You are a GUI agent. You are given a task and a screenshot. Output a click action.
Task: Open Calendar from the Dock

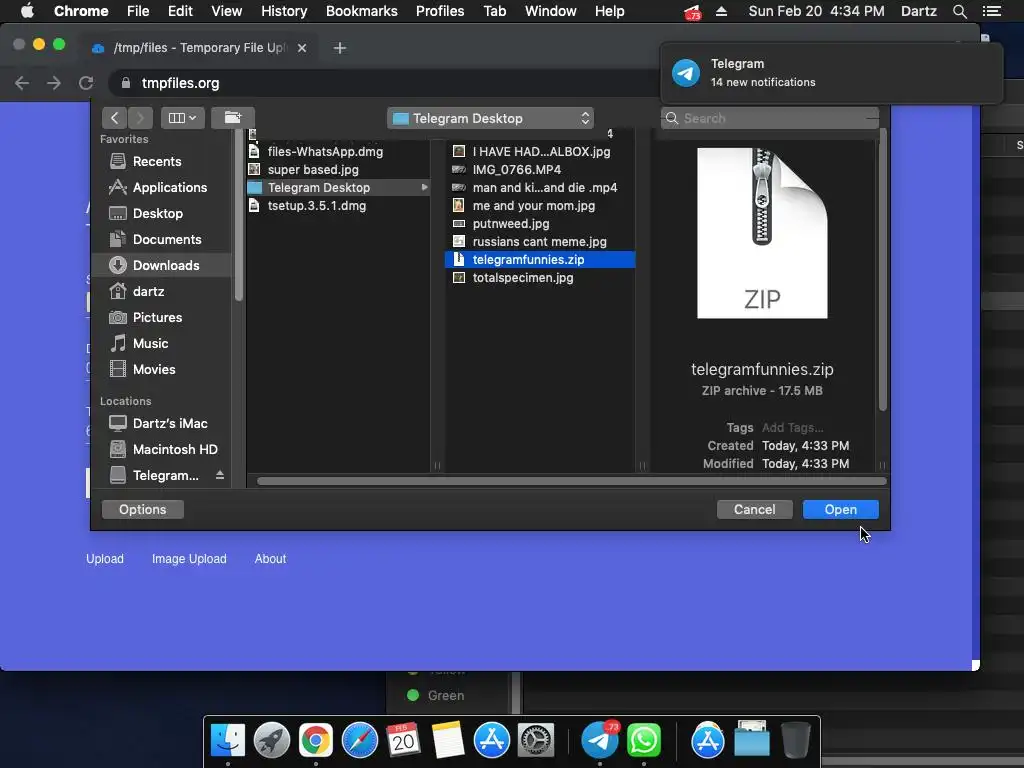[403, 740]
